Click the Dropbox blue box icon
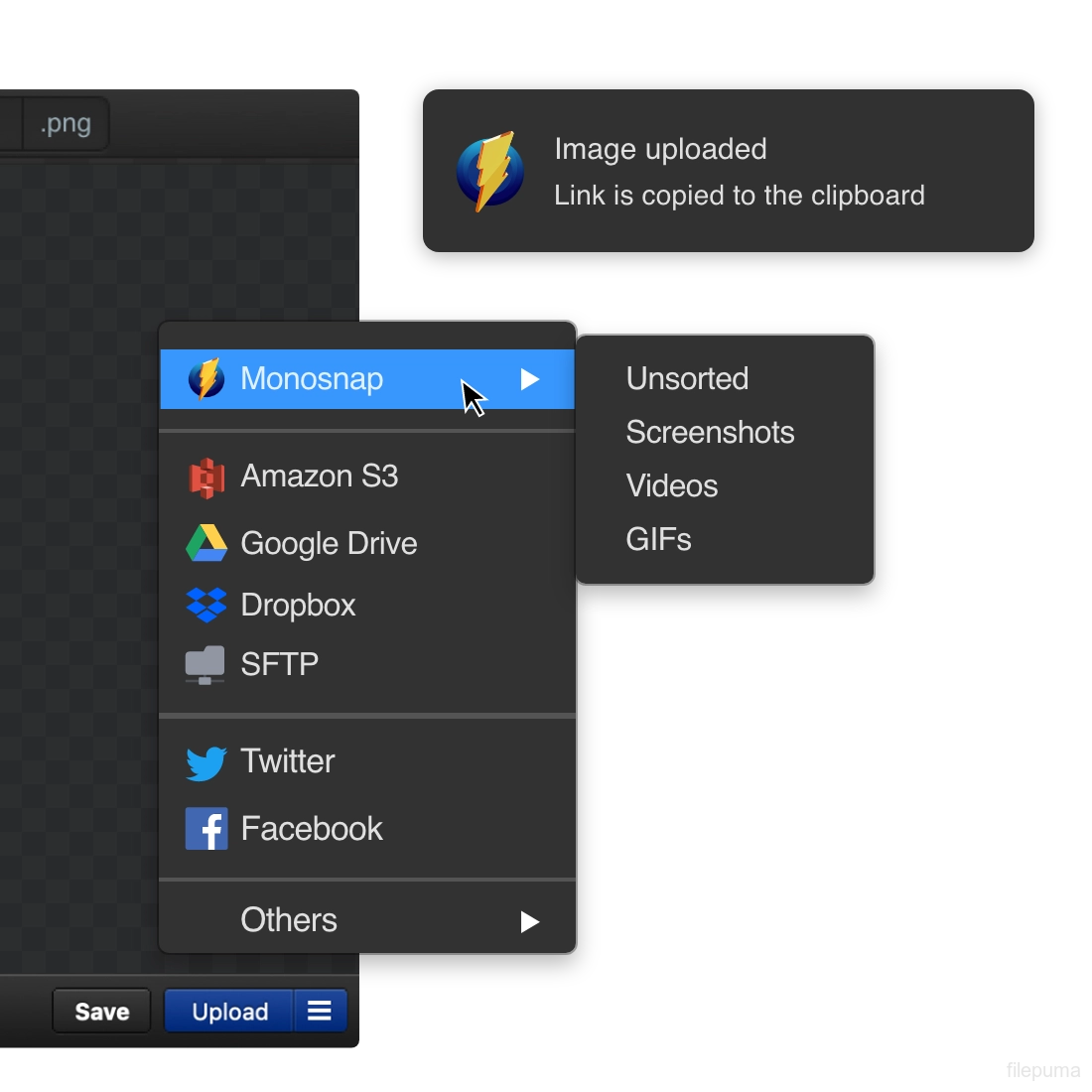Viewport: 1092px width, 1092px height. 206,605
